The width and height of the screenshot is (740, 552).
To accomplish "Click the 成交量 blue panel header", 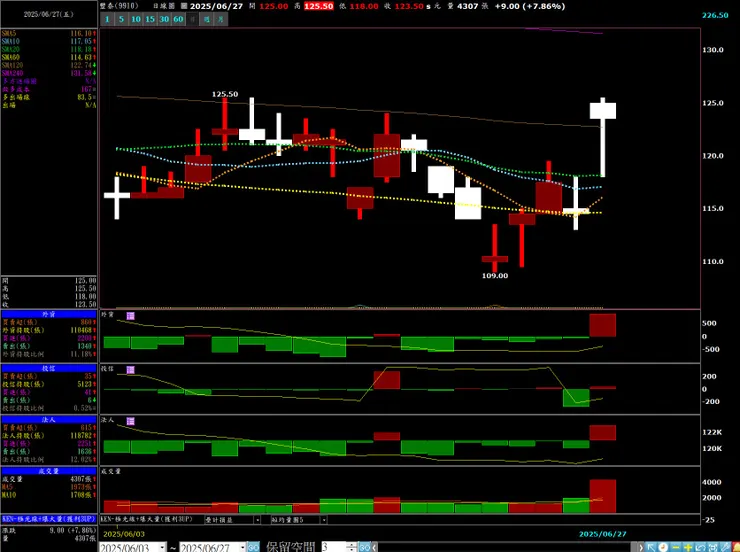I will click(x=49, y=471).
